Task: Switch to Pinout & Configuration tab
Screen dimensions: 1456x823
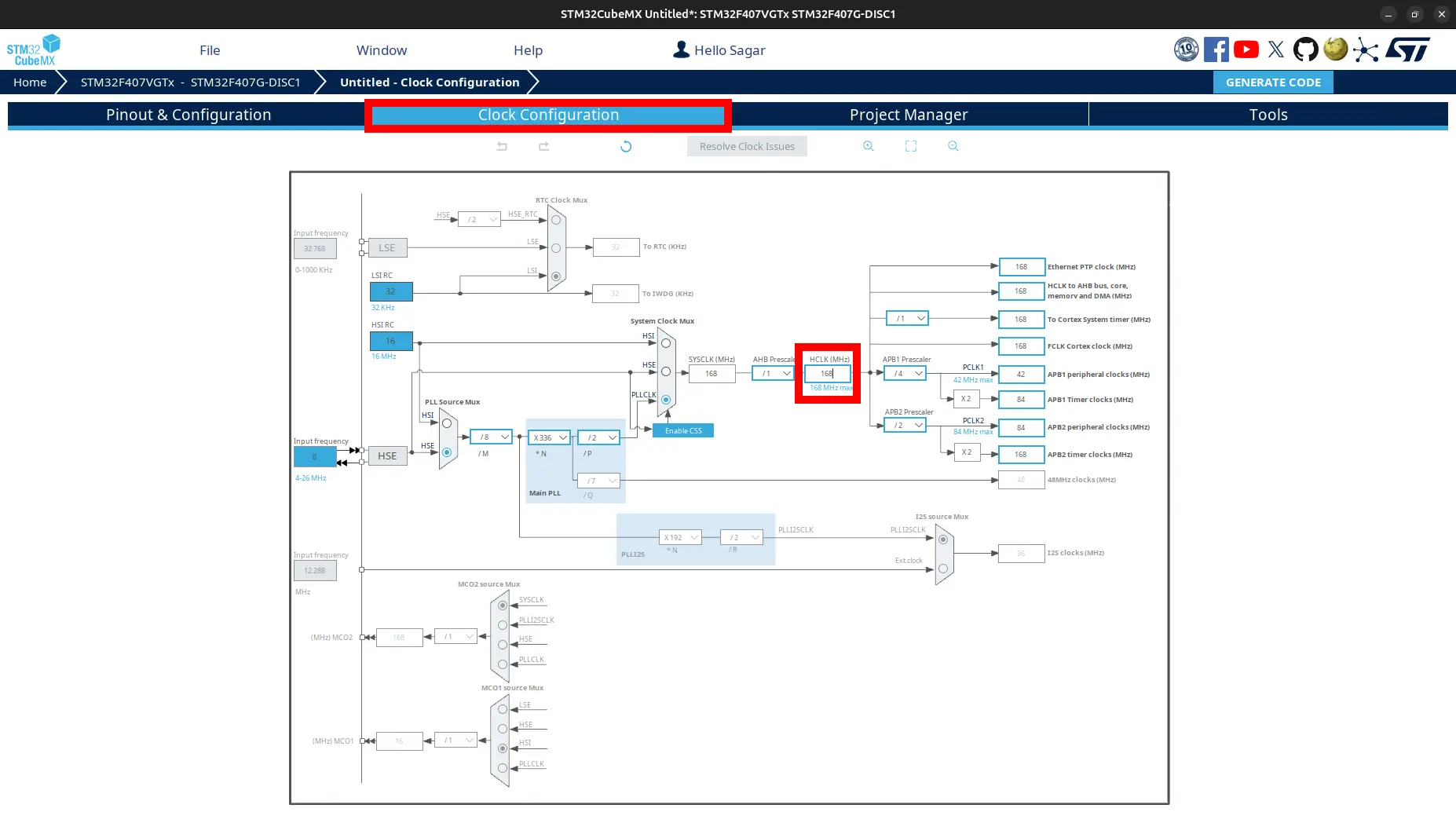Action: pos(188,115)
